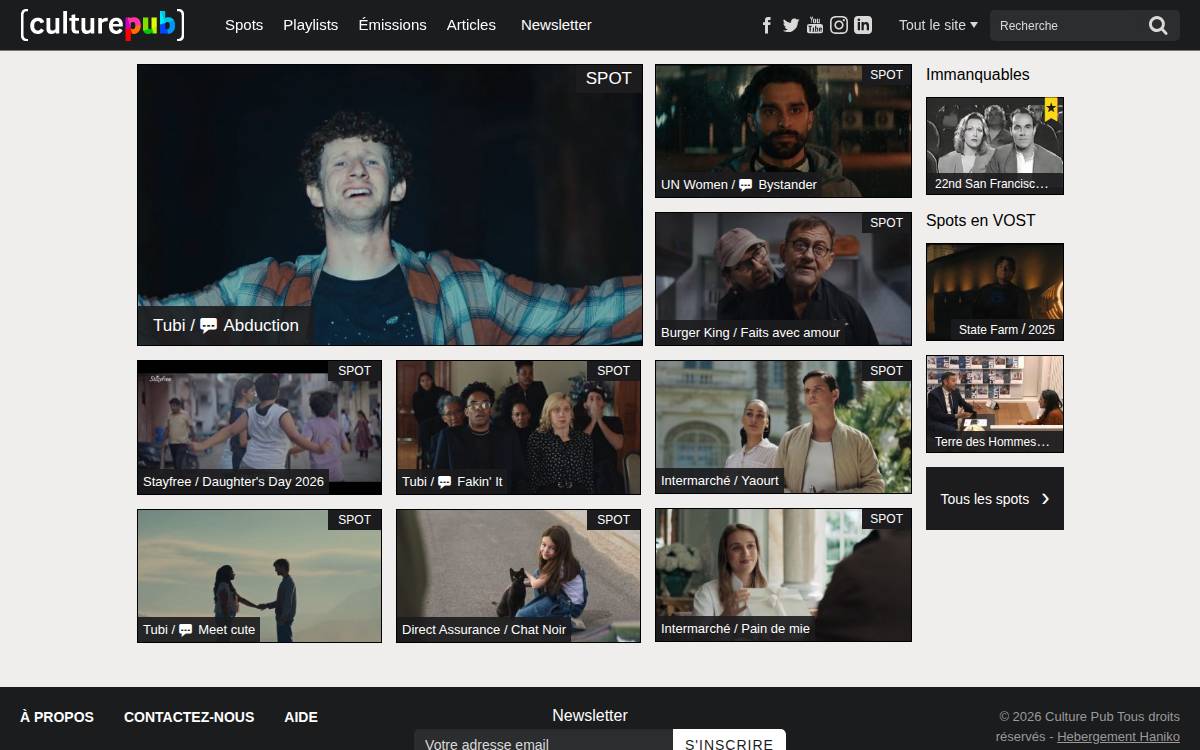The image size is (1200, 750).
Task: Open 22nd San Francisco Immanquables thumbnail
Action: point(995,146)
